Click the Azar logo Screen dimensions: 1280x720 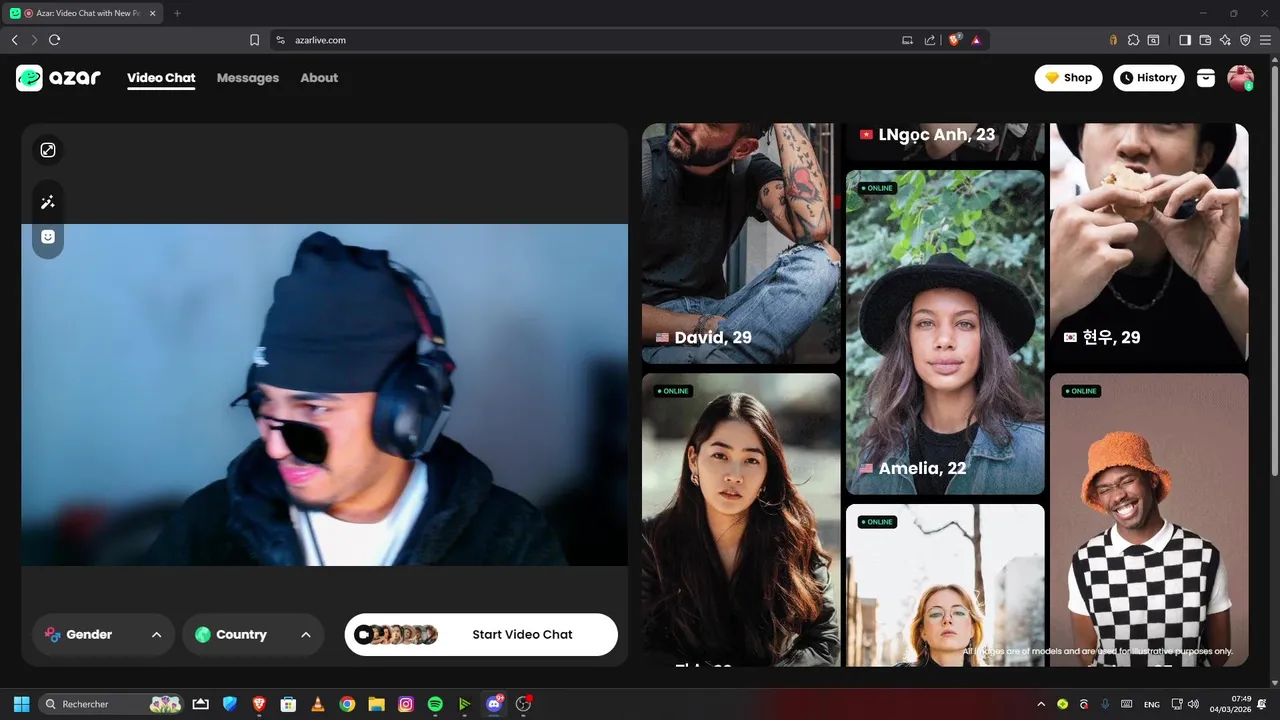(58, 78)
